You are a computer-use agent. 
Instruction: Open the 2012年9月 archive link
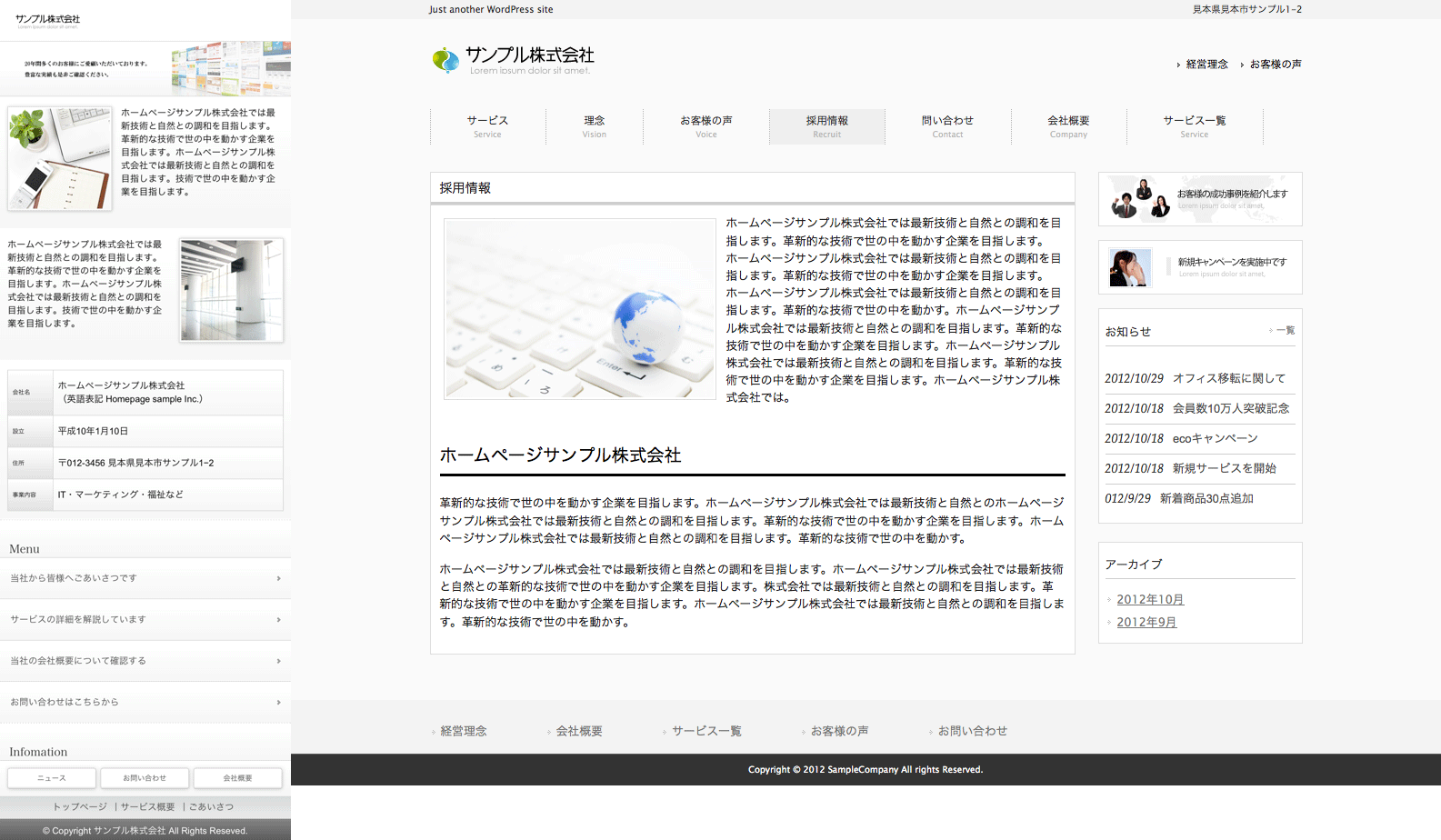pos(1146,623)
